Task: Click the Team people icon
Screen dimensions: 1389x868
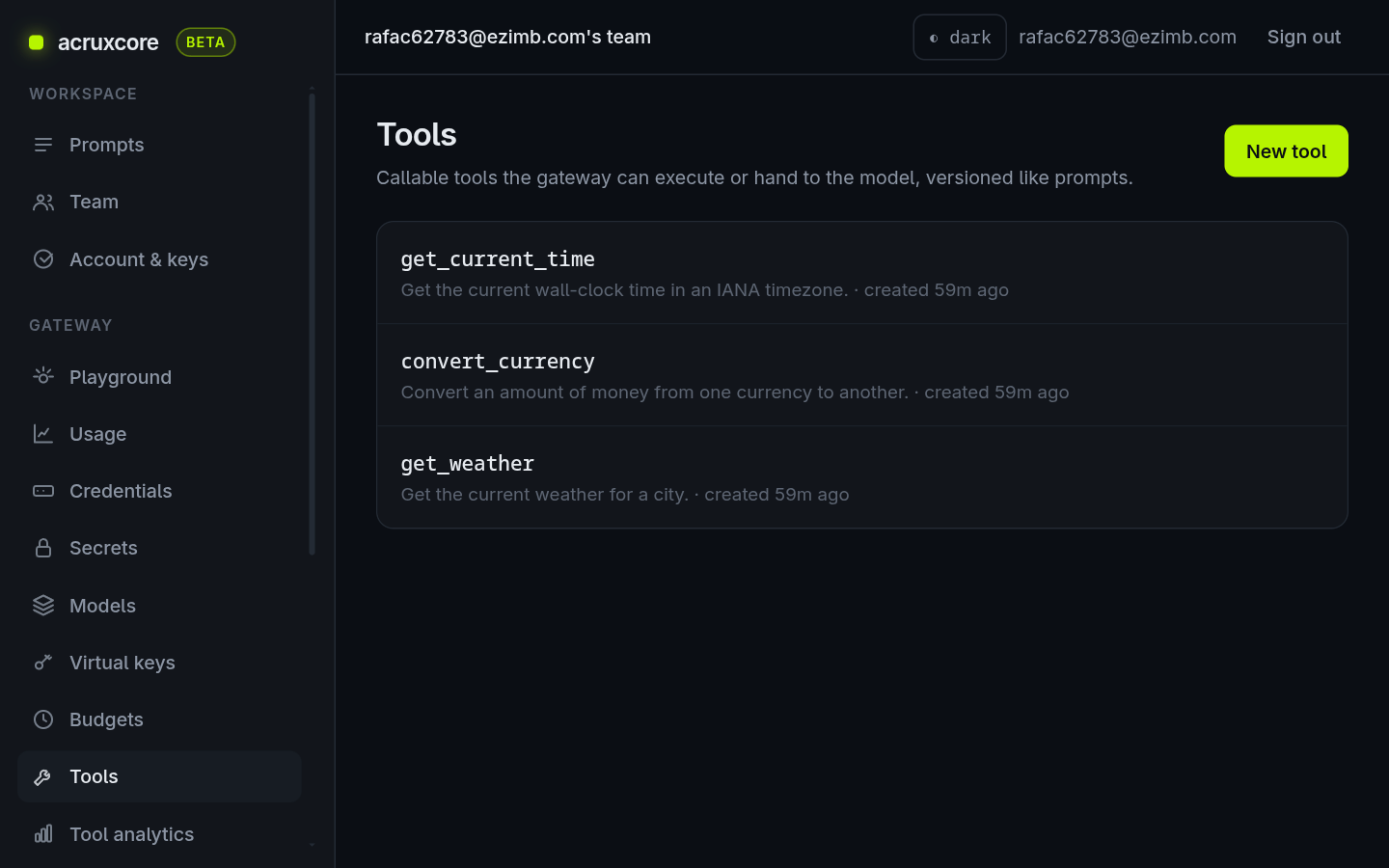Action: pyautogui.click(x=43, y=202)
